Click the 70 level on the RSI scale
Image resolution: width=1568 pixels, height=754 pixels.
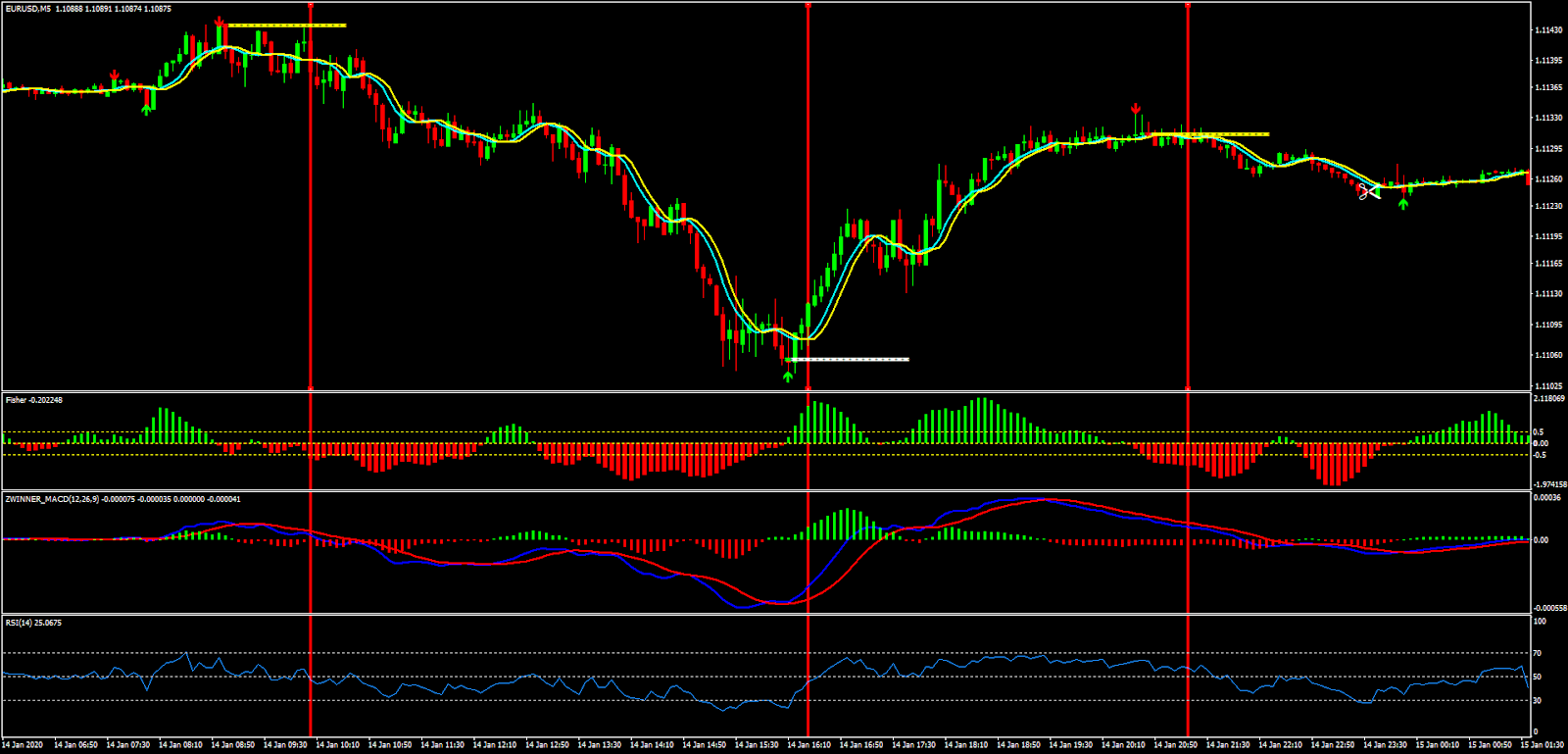[x=1538, y=653]
